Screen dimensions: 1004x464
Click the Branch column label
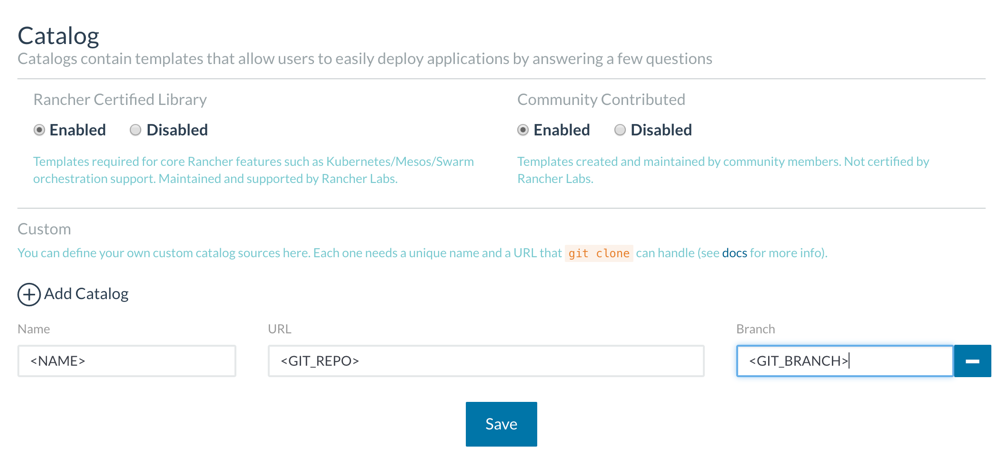[755, 329]
